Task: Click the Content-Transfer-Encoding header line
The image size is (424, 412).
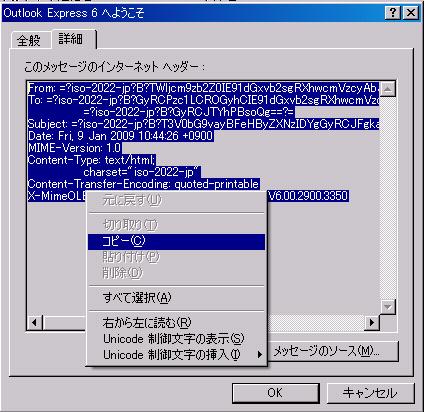Action: tap(144, 184)
